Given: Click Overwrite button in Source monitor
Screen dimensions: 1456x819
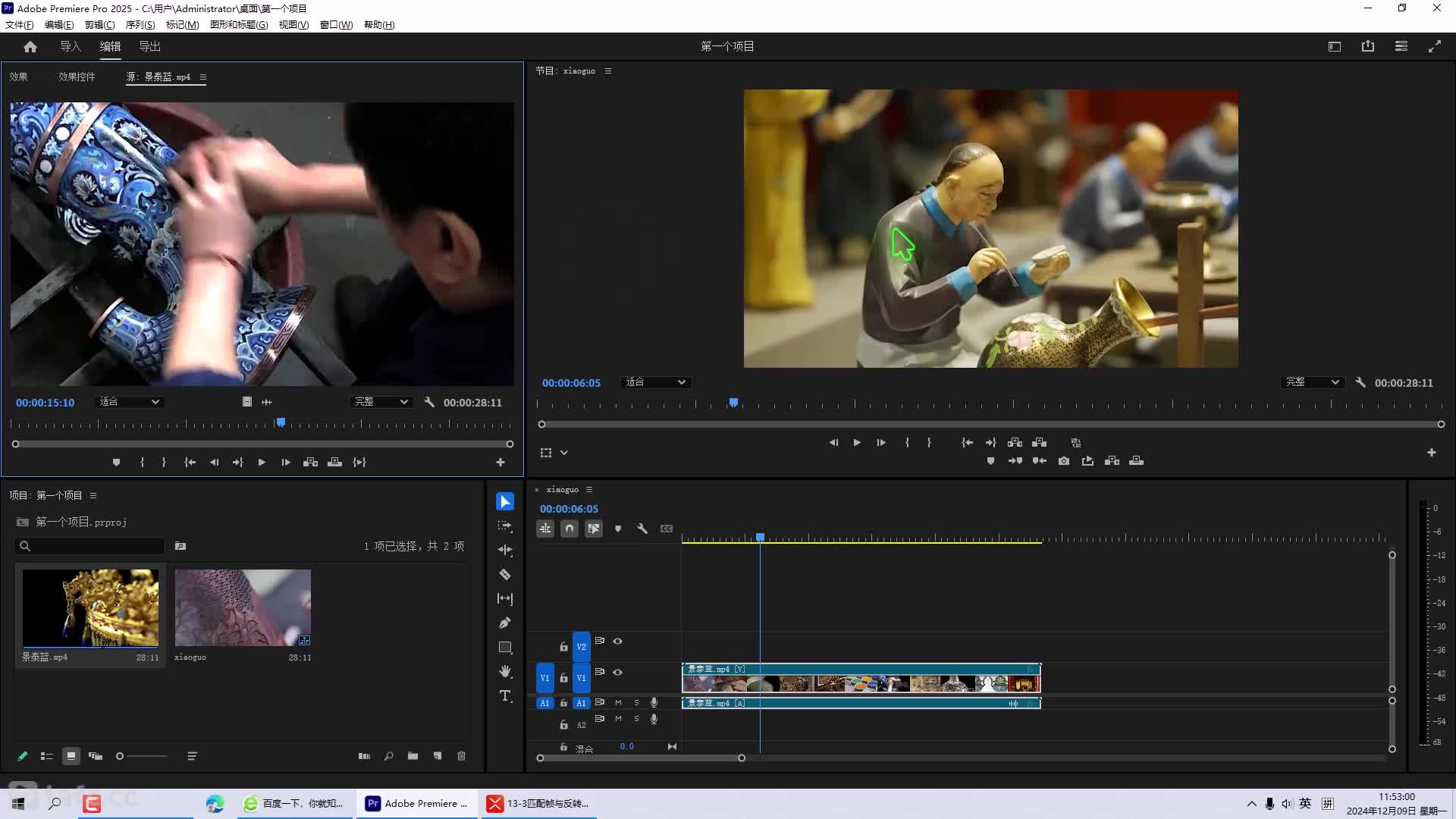Looking at the screenshot, I should click(334, 463).
